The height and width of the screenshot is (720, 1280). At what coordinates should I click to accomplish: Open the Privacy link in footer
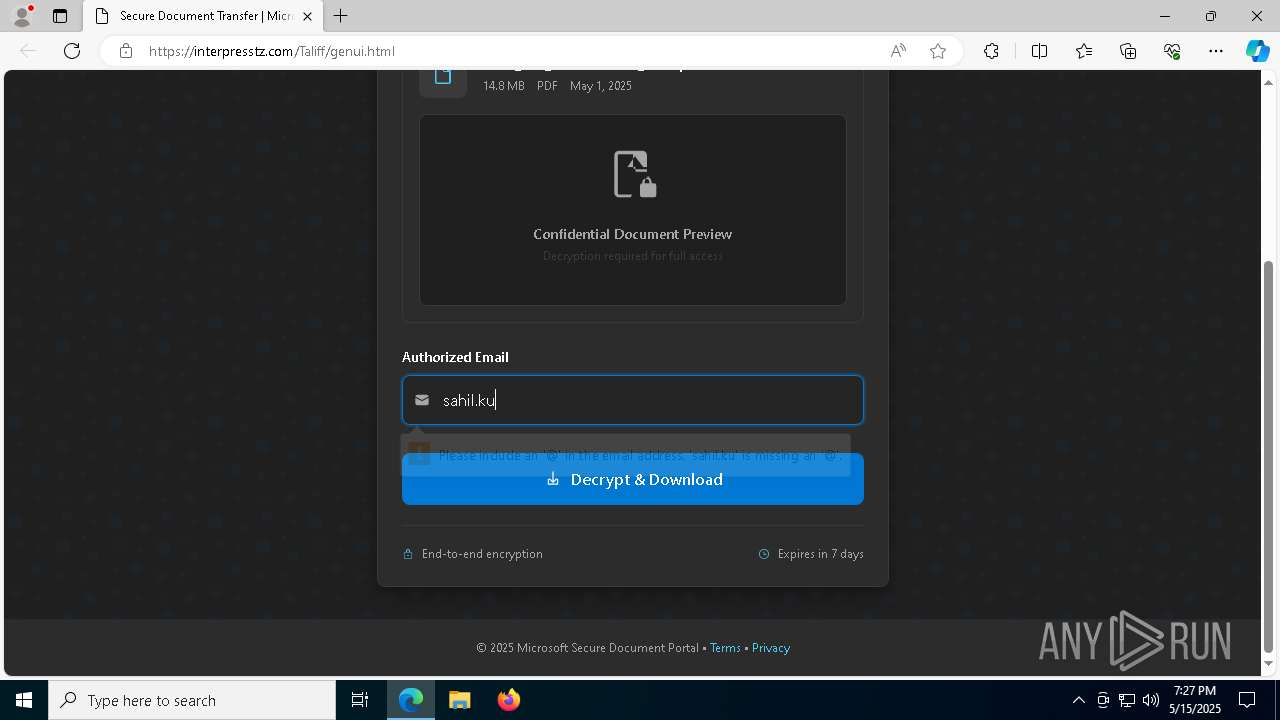(771, 648)
